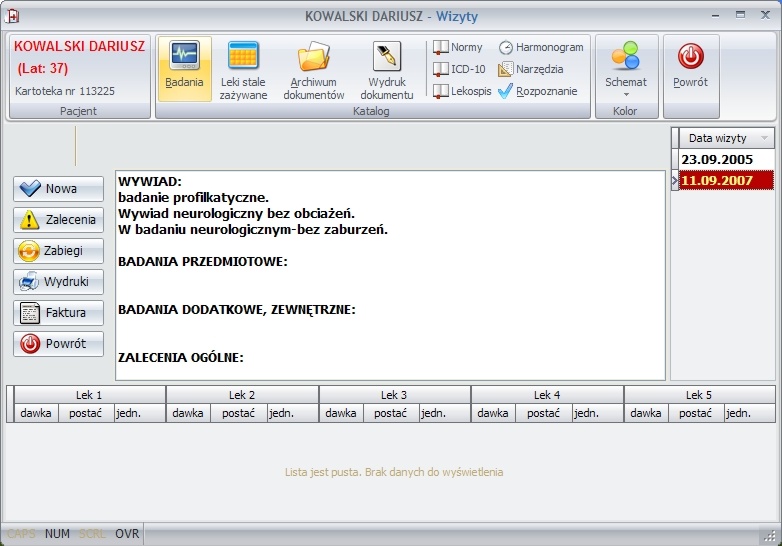This screenshot has width=782, height=546.
Task: Open the Zalecenia warning button
Action: click(58, 219)
